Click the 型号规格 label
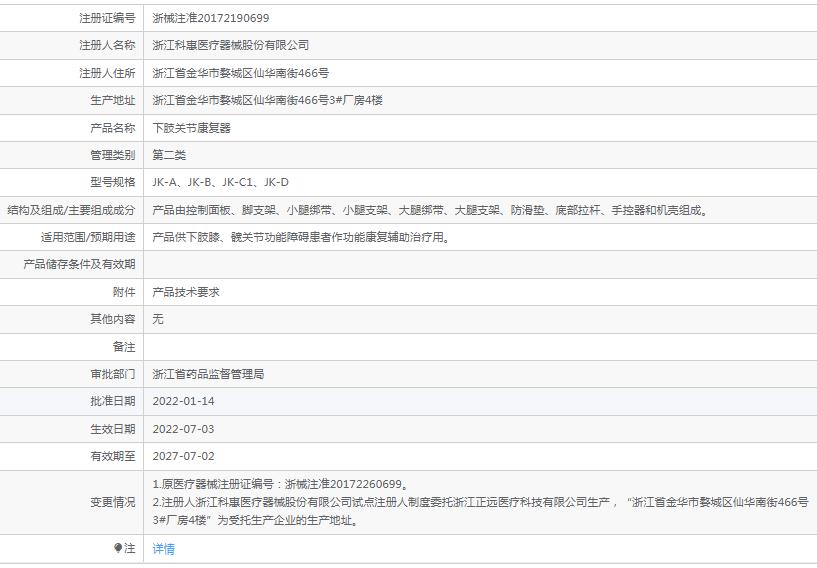This screenshot has width=817, height=568. tap(113, 182)
